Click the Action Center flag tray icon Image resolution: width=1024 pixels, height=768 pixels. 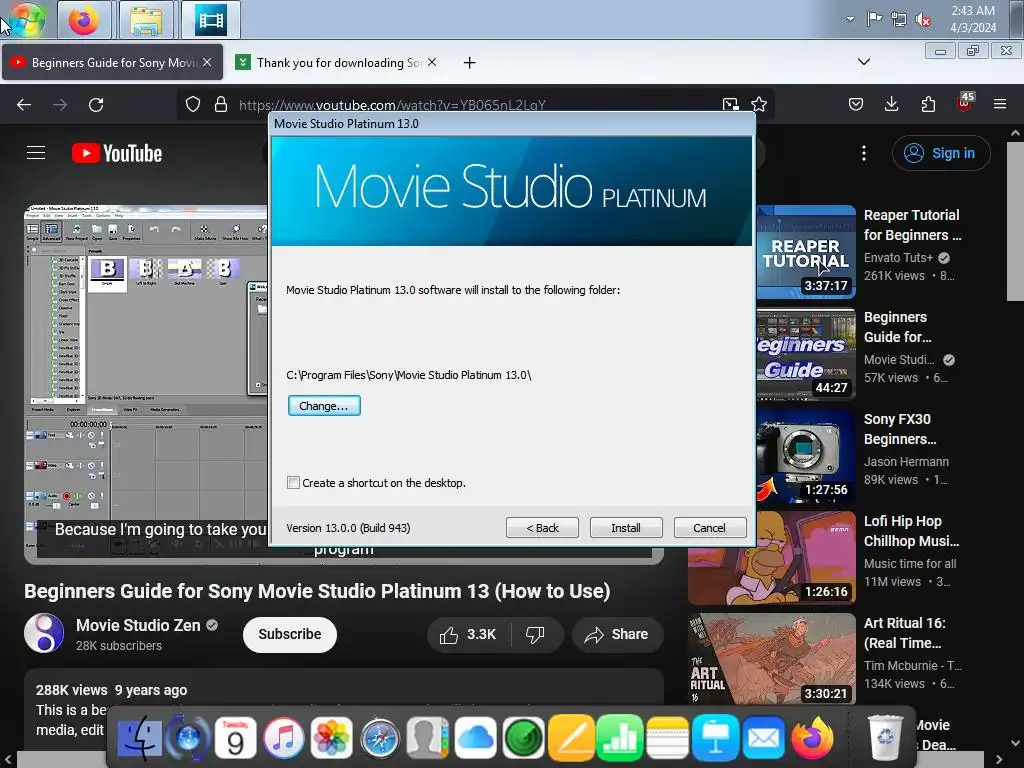874,19
